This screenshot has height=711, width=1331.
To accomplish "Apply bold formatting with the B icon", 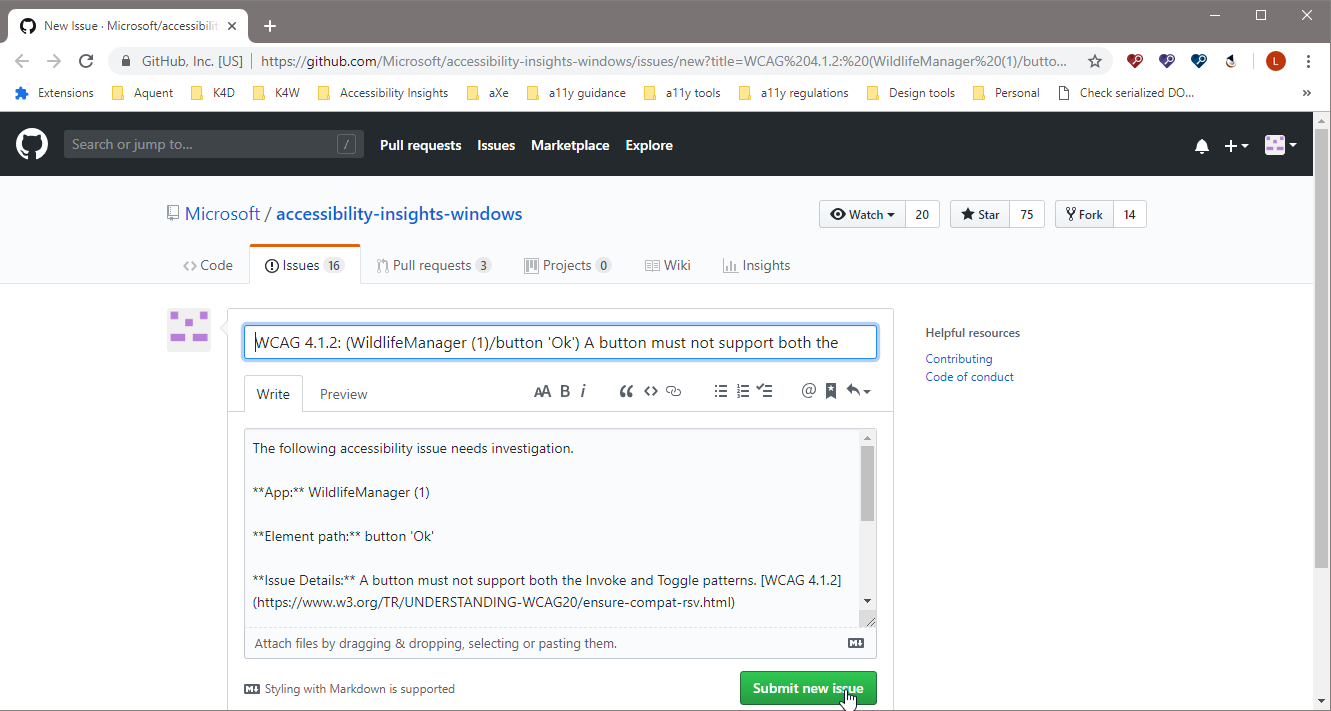I will [565, 391].
